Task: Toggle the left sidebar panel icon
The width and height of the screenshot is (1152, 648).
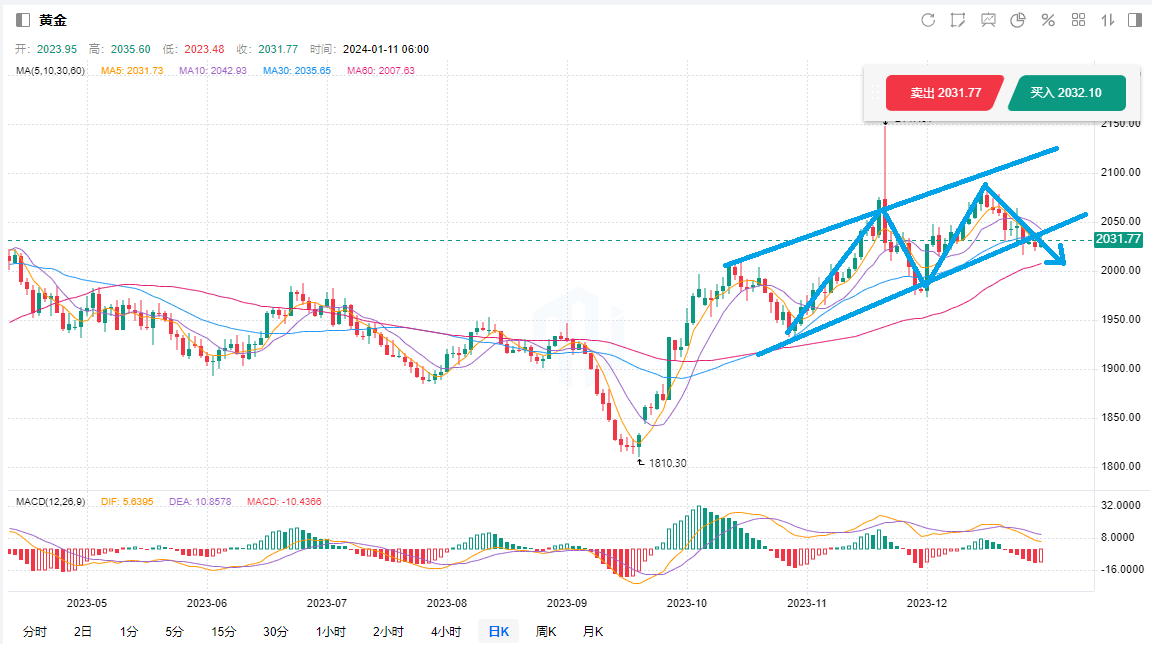Action: point(23,20)
